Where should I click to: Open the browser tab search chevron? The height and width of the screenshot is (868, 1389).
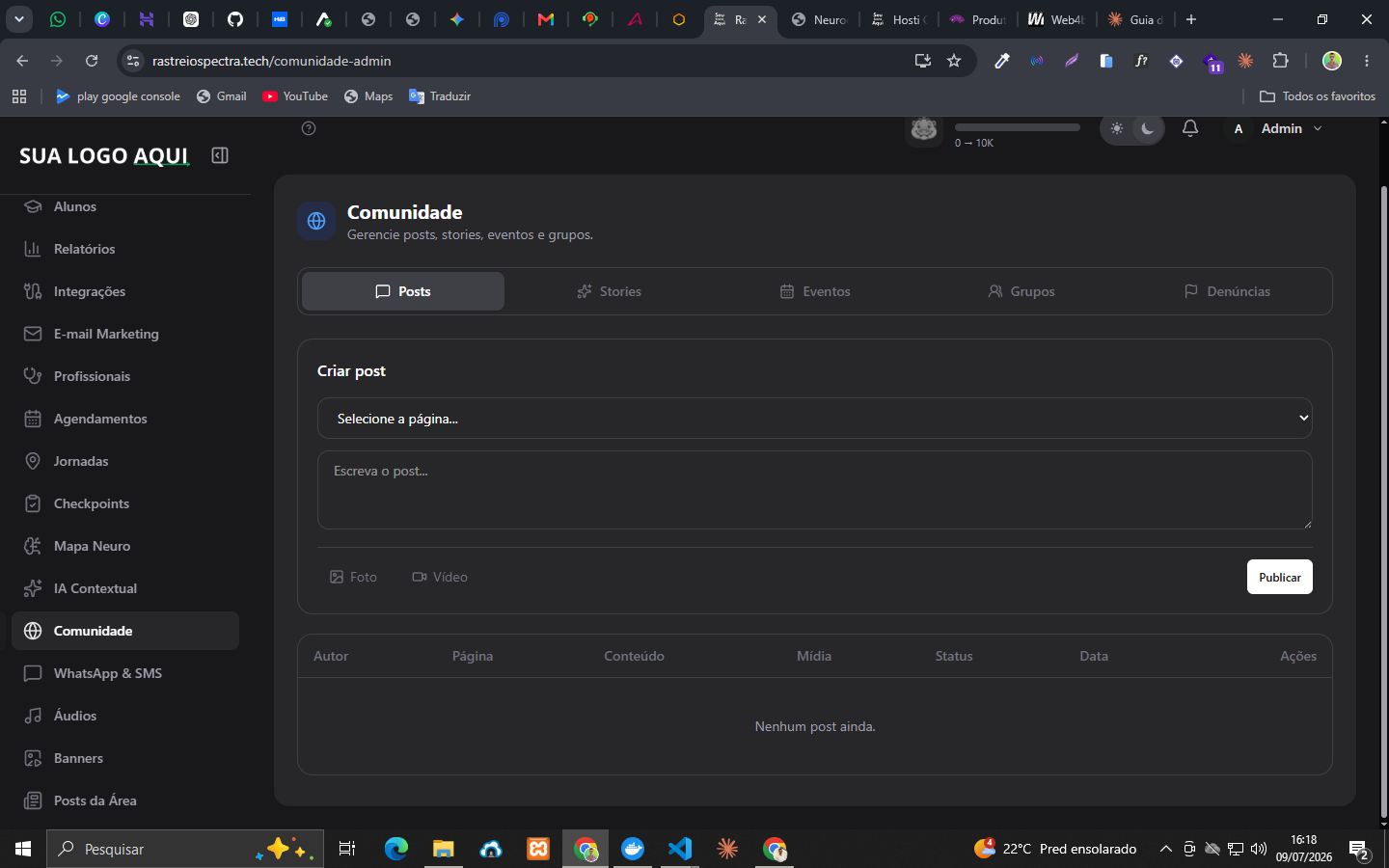point(18,18)
